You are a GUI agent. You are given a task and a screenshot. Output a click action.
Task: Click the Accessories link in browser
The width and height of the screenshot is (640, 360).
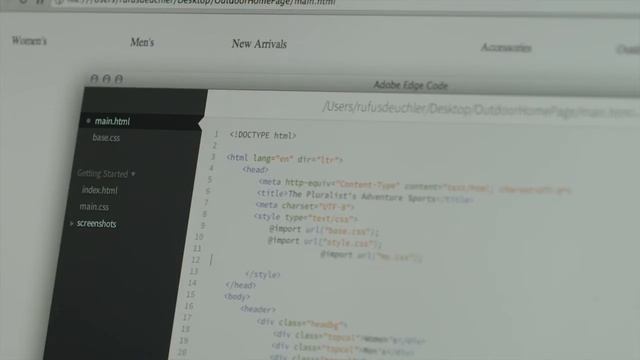506,48
